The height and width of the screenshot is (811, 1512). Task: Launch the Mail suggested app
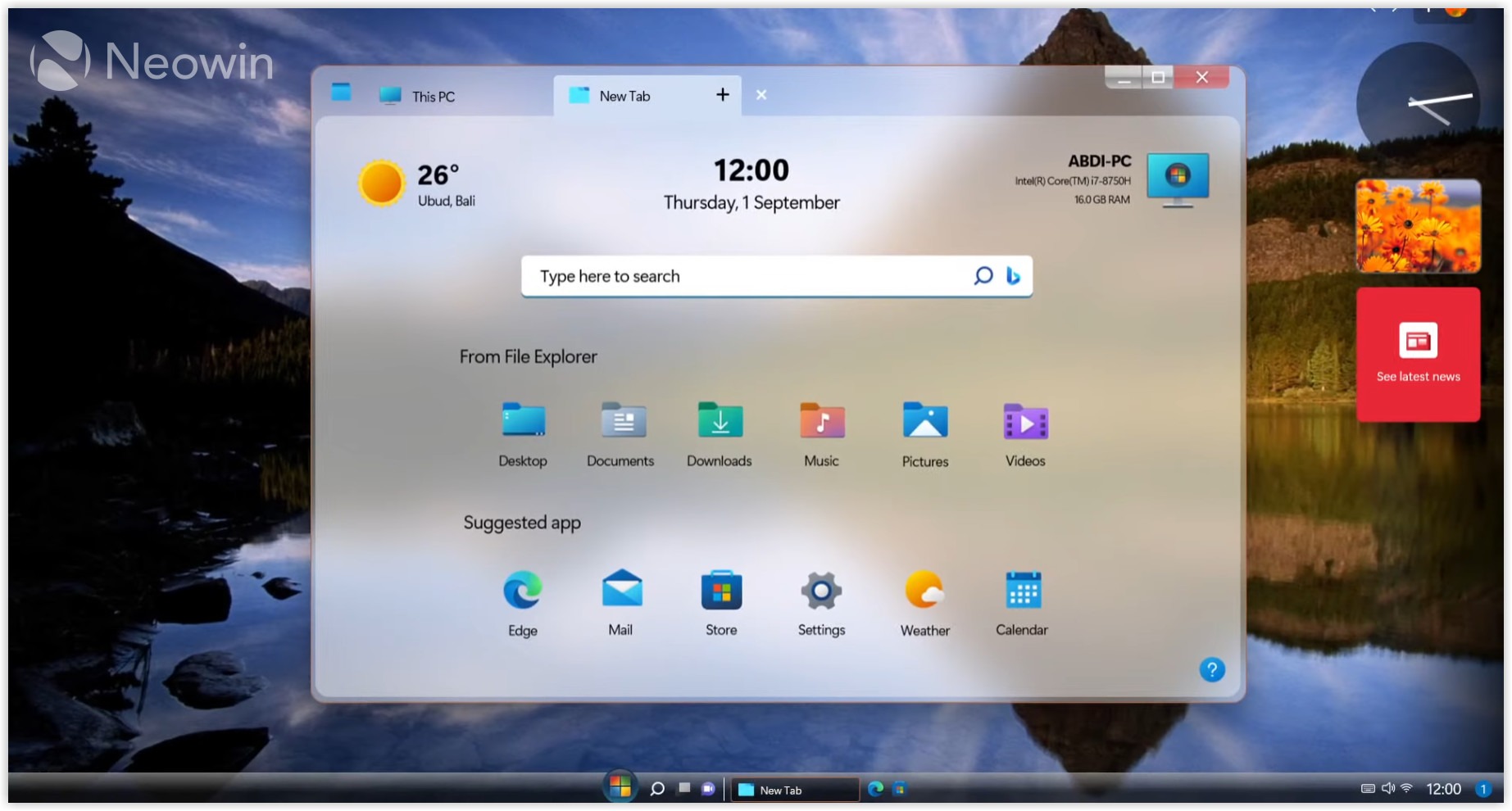pos(622,588)
